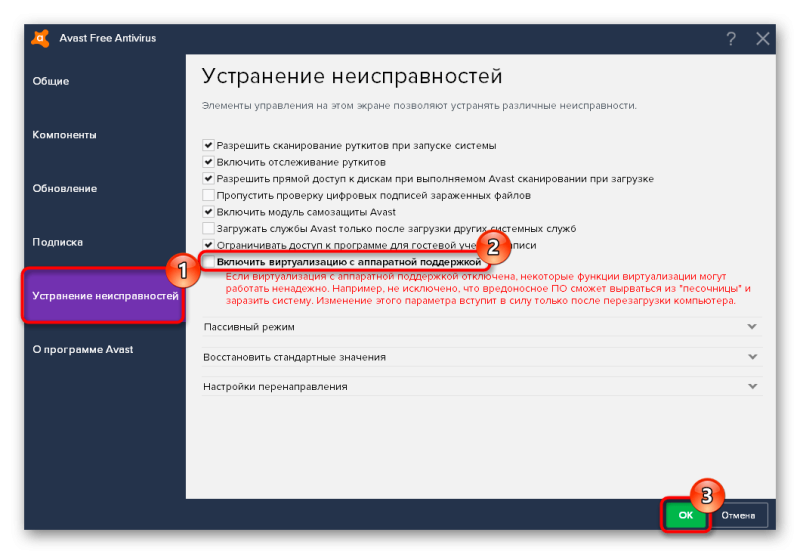Click the 'Отмена' cancel button
This screenshot has width=800, height=554.
tap(738, 515)
